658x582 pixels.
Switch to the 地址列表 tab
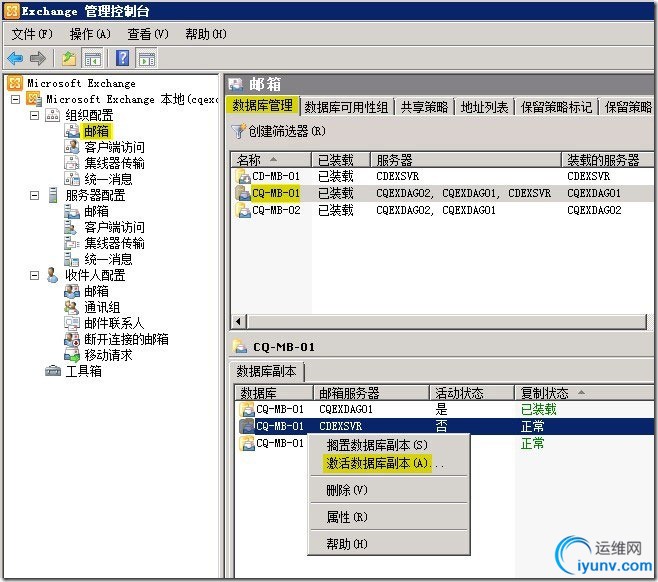(484, 107)
